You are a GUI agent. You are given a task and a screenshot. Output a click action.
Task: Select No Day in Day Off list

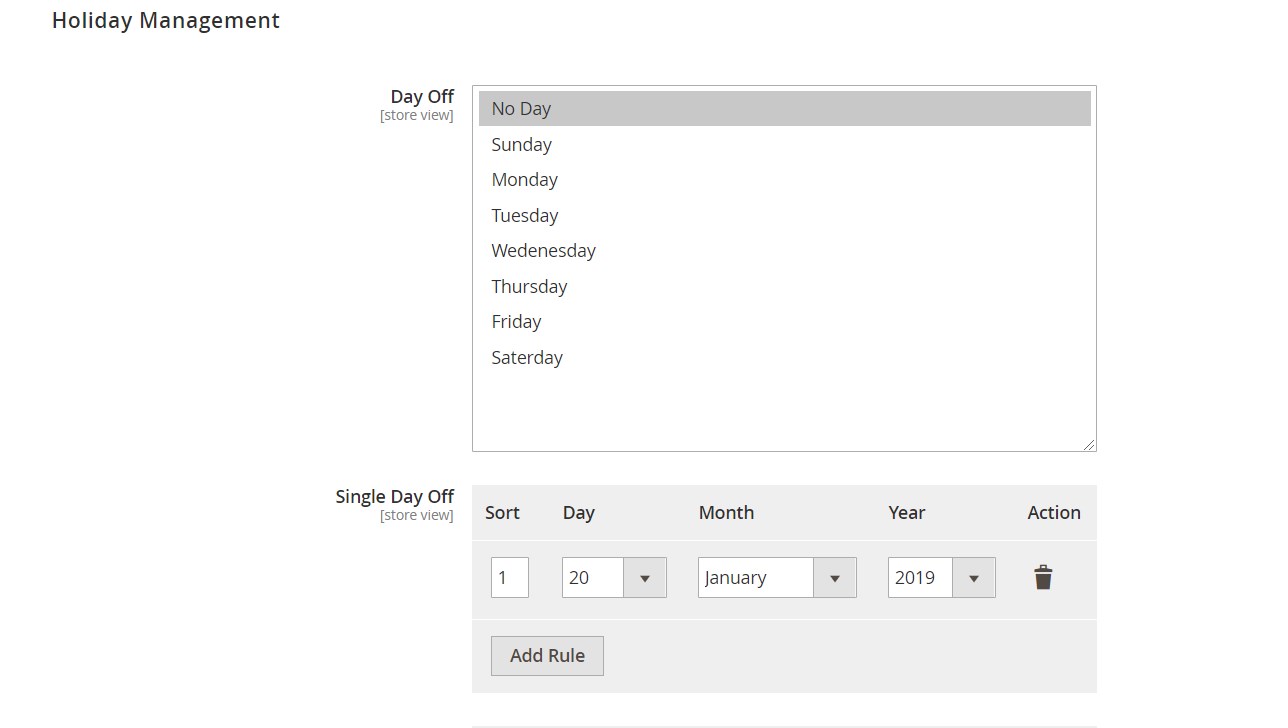coord(784,109)
